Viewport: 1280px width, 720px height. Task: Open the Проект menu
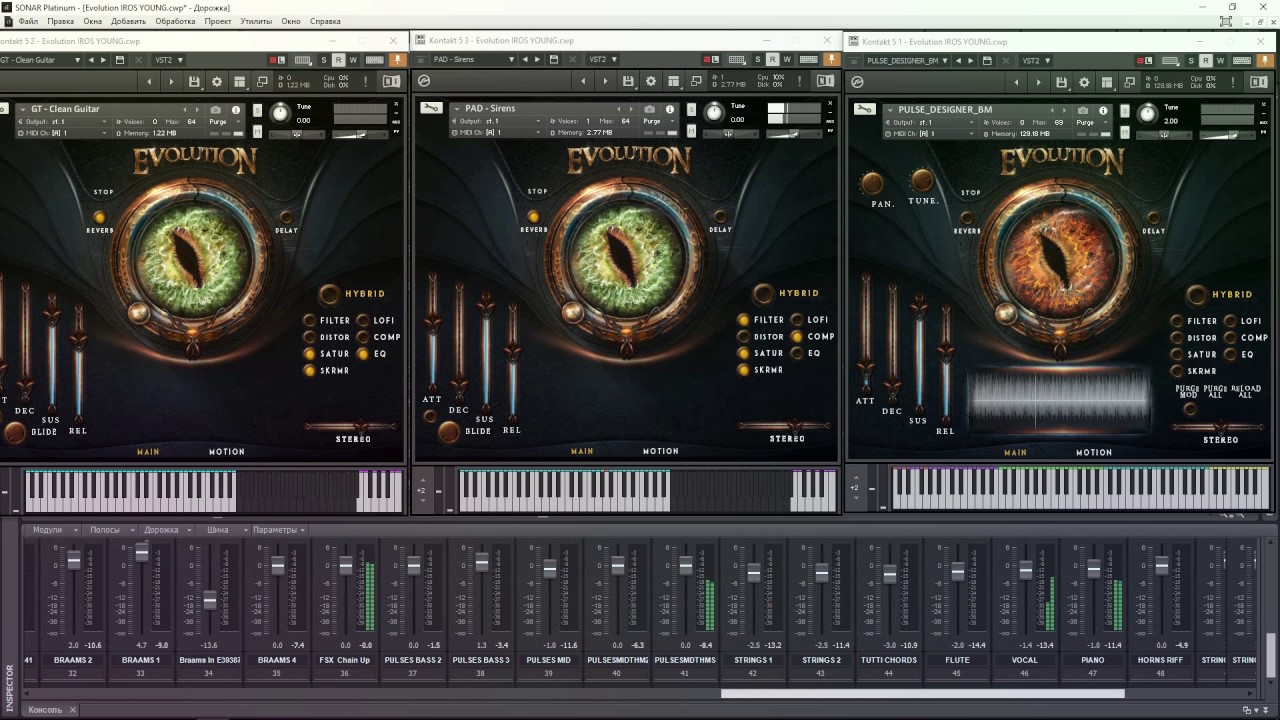218,21
